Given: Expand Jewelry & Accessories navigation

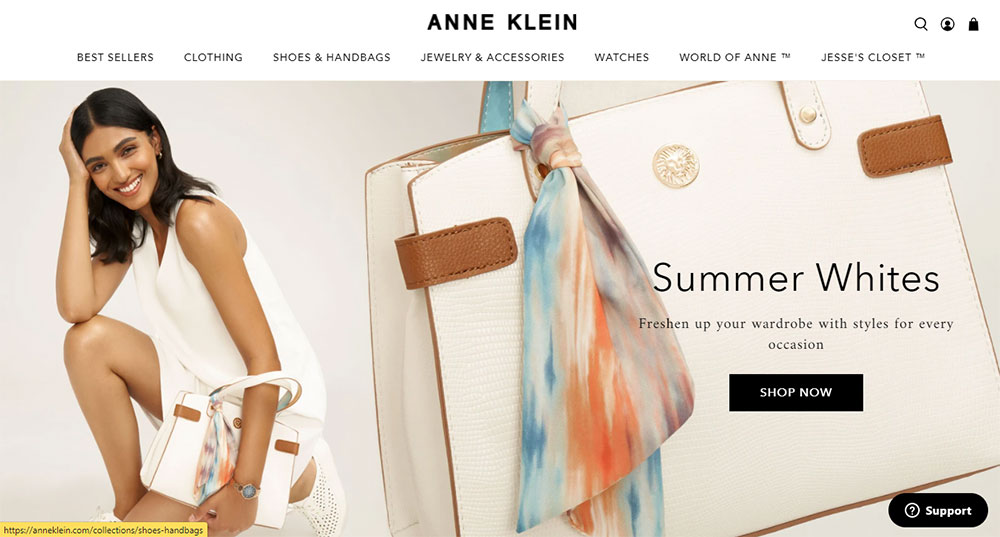Looking at the screenshot, I should tap(492, 57).
